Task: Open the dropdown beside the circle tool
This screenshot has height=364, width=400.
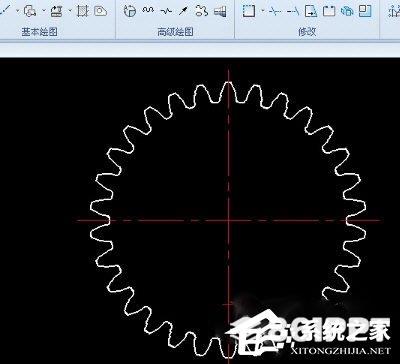Action: click(x=44, y=10)
